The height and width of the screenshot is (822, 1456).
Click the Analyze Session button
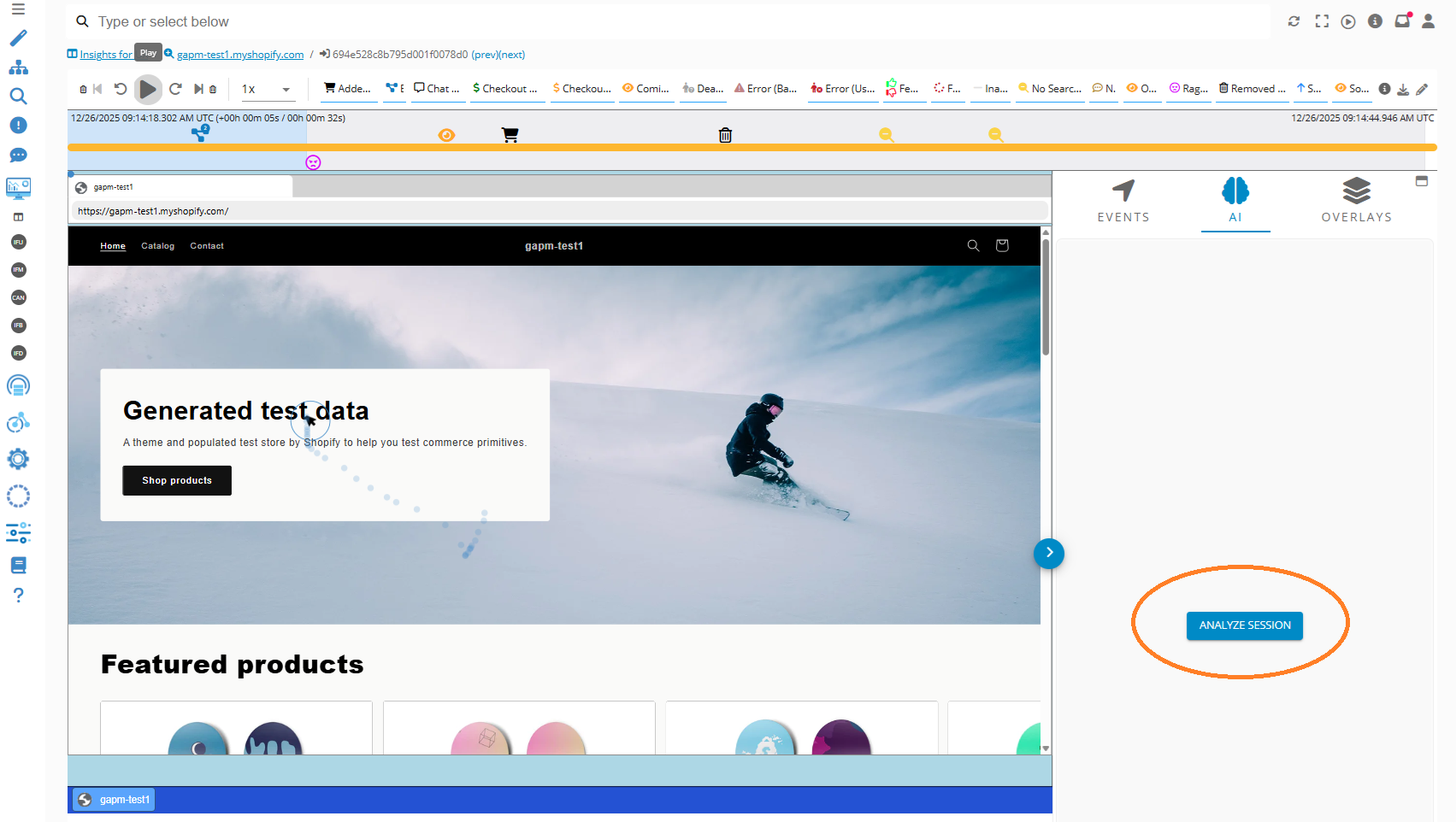click(1244, 625)
